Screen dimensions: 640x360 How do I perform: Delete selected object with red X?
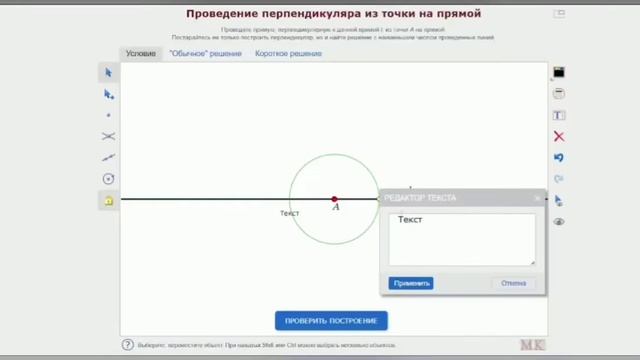559,136
